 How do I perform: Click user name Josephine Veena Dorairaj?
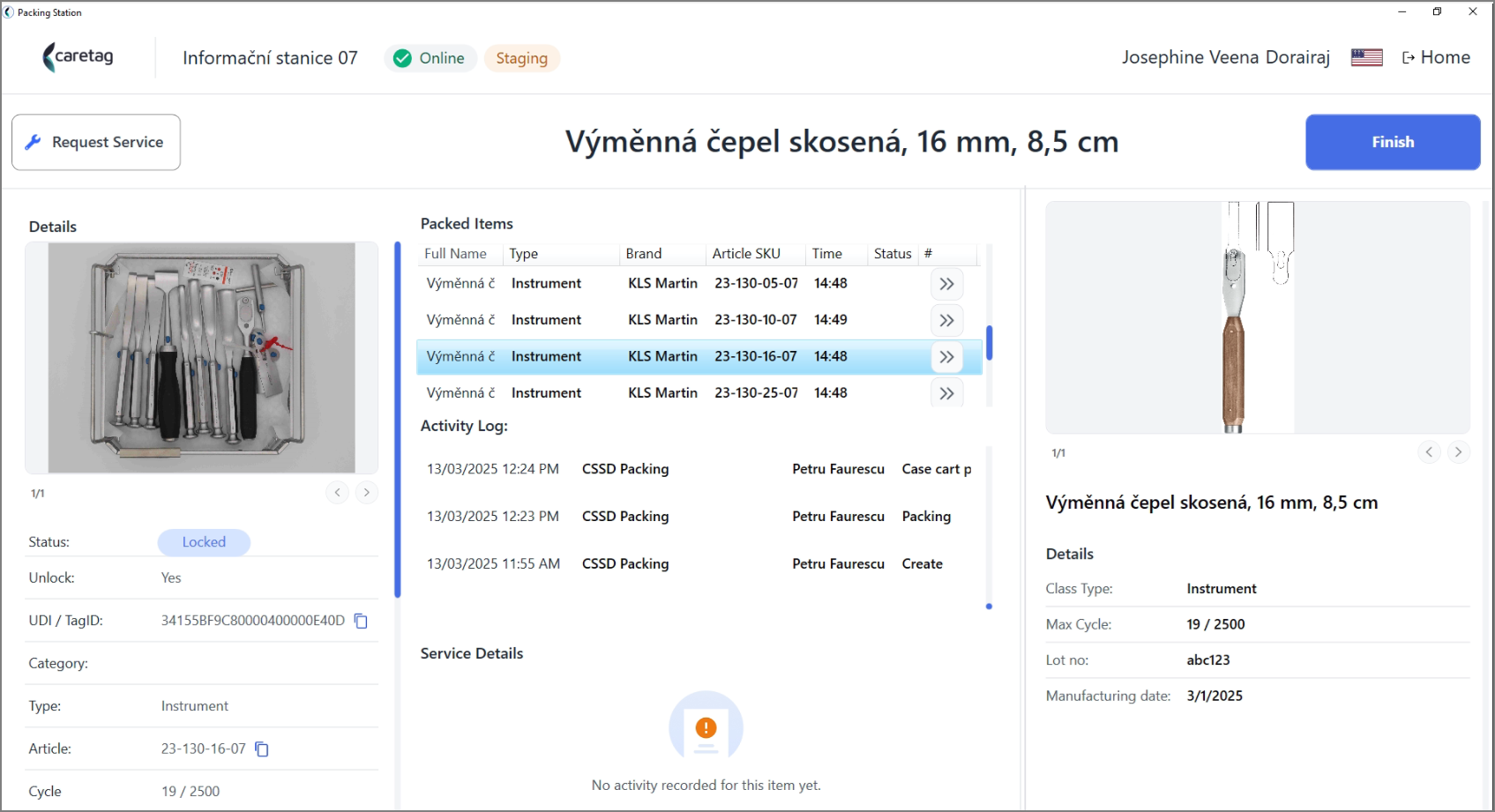(1225, 57)
